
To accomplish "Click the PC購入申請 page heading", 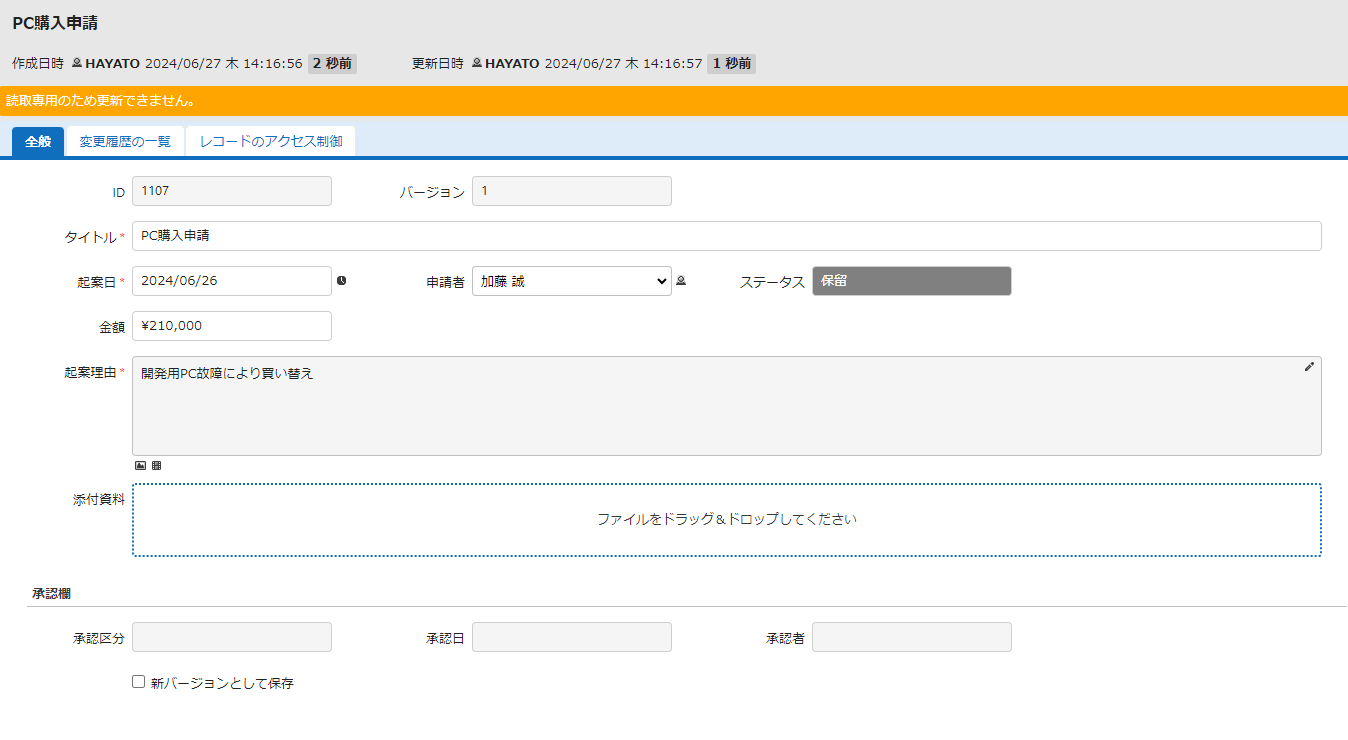I will point(55,22).
